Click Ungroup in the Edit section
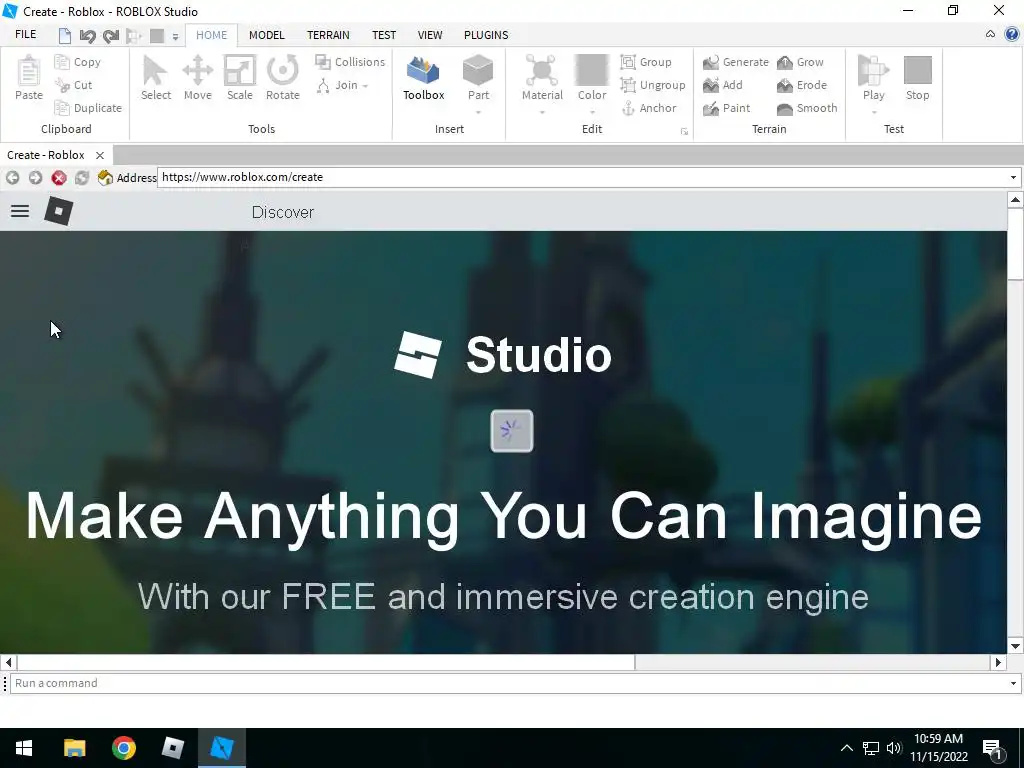This screenshot has width=1024, height=768. (653, 85)
